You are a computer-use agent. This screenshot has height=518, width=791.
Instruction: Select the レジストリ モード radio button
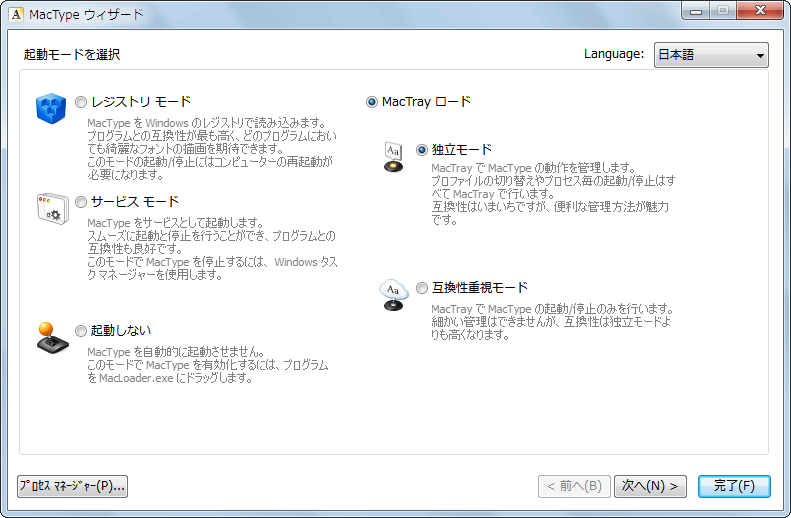pos(81,102)
